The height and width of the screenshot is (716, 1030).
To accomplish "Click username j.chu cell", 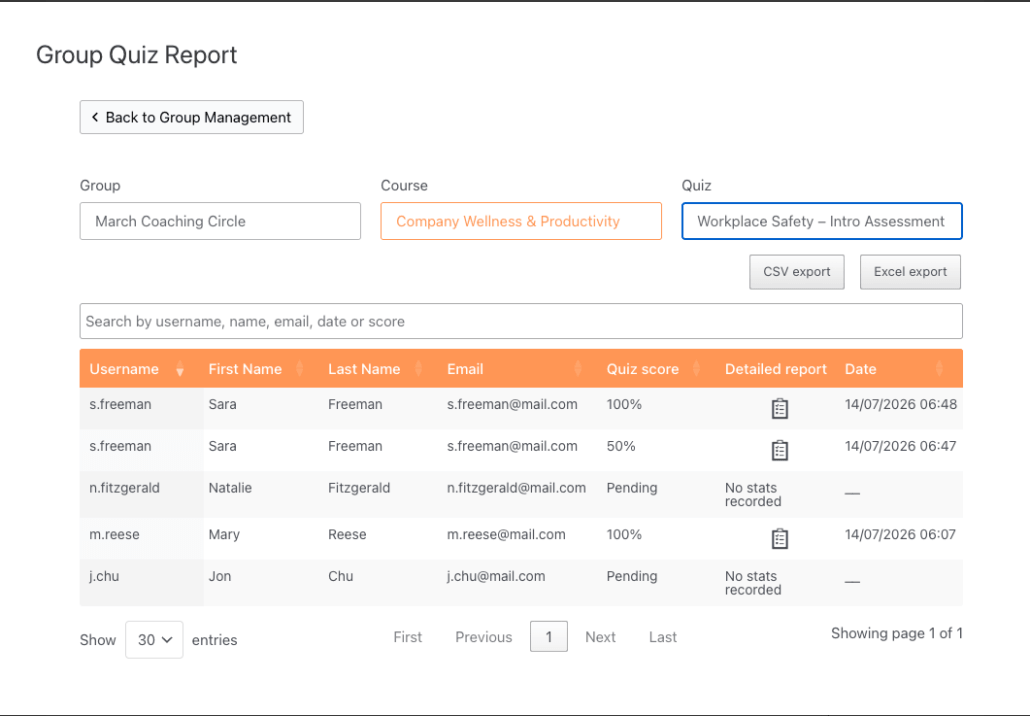I will [x=104, y=576].
